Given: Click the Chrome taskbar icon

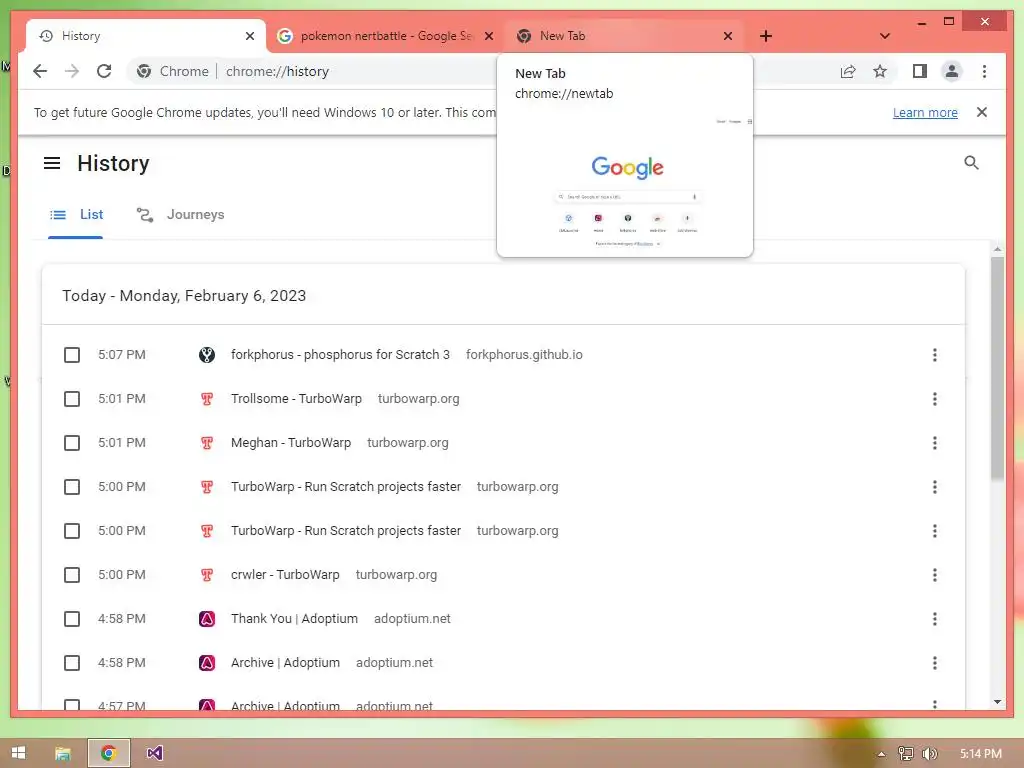Looking at the screenshot, I should pos(109,753).
